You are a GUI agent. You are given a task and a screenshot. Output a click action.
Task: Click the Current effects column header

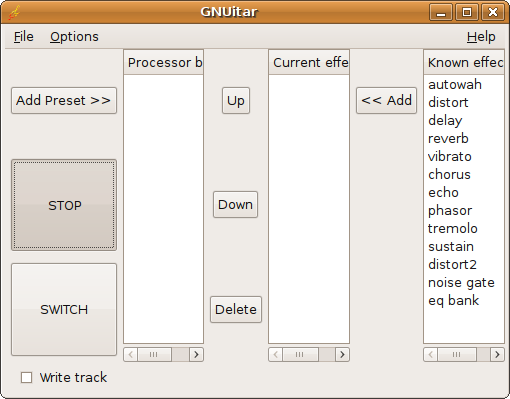[x=309, y=62]
